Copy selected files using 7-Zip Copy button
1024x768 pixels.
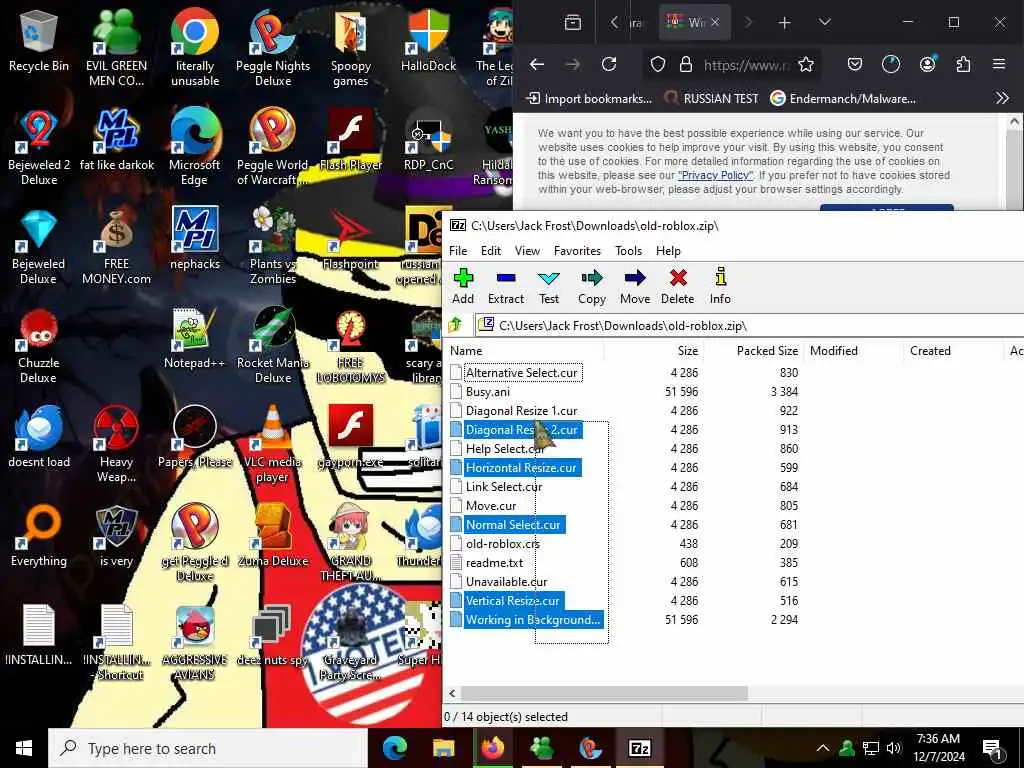tap(592, 286)
